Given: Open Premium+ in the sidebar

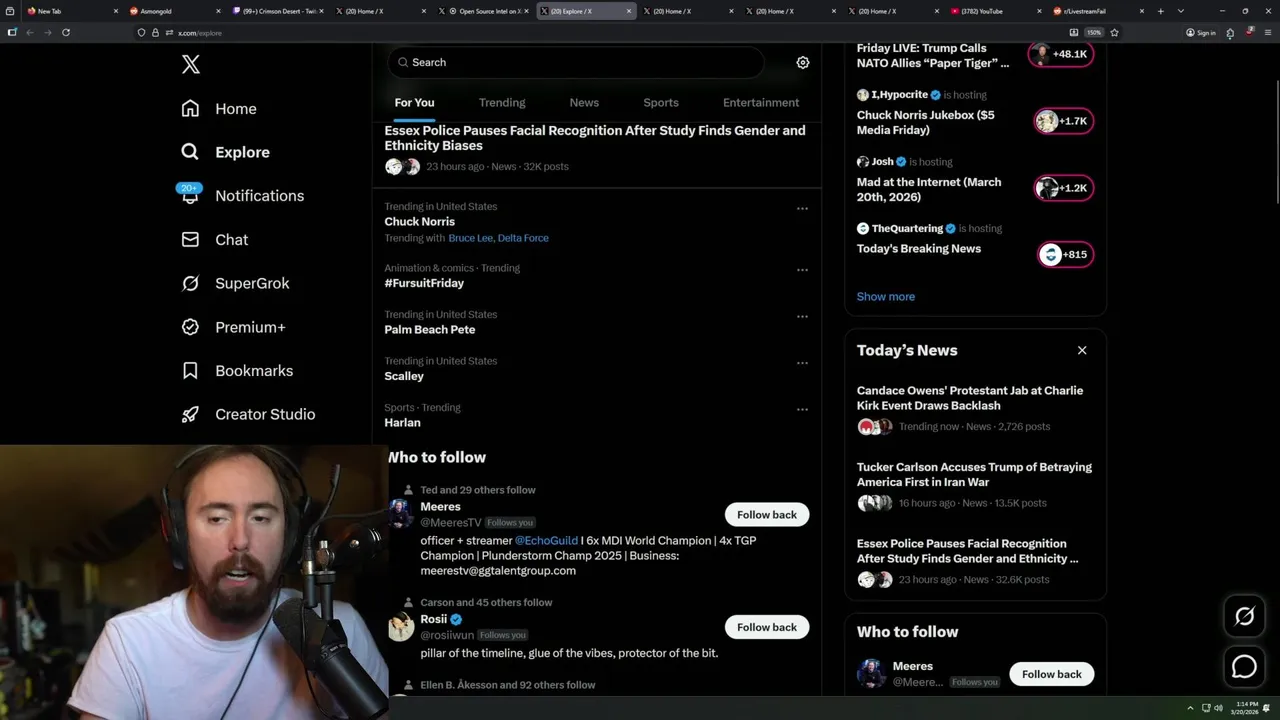Looking at the screenshot, I should [233, 327].
